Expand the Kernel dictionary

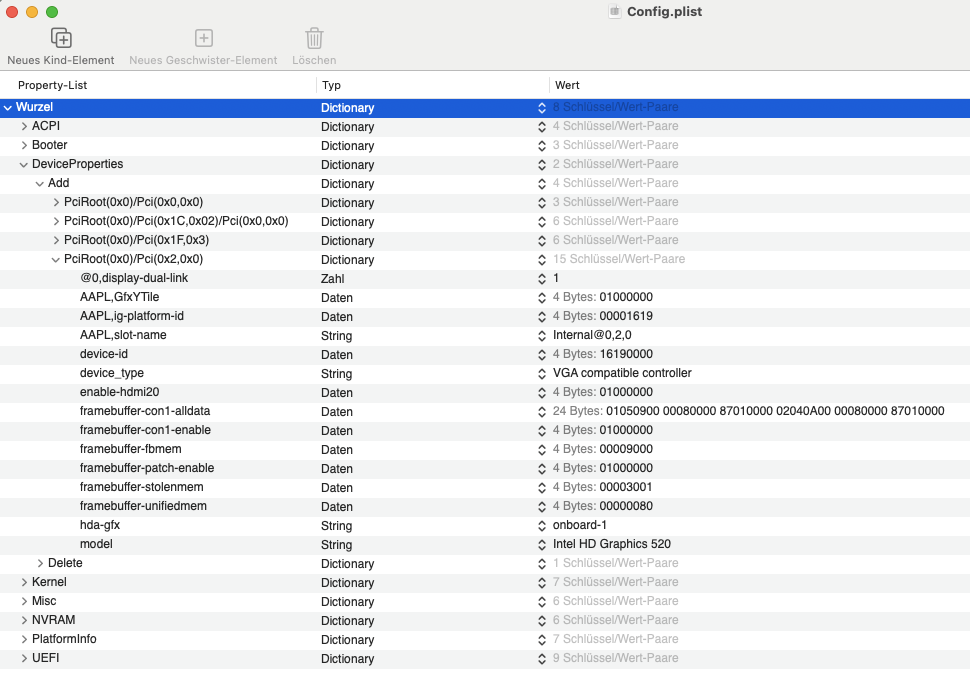[24, 582]
